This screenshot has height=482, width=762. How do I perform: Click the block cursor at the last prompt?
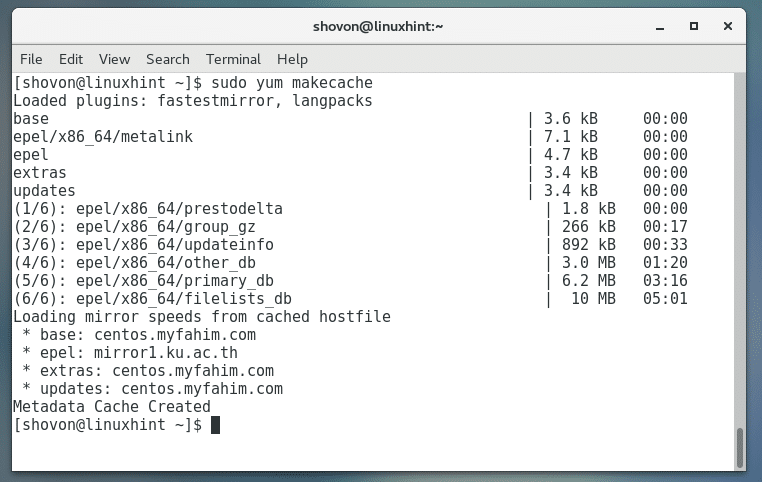coord(214,425)
